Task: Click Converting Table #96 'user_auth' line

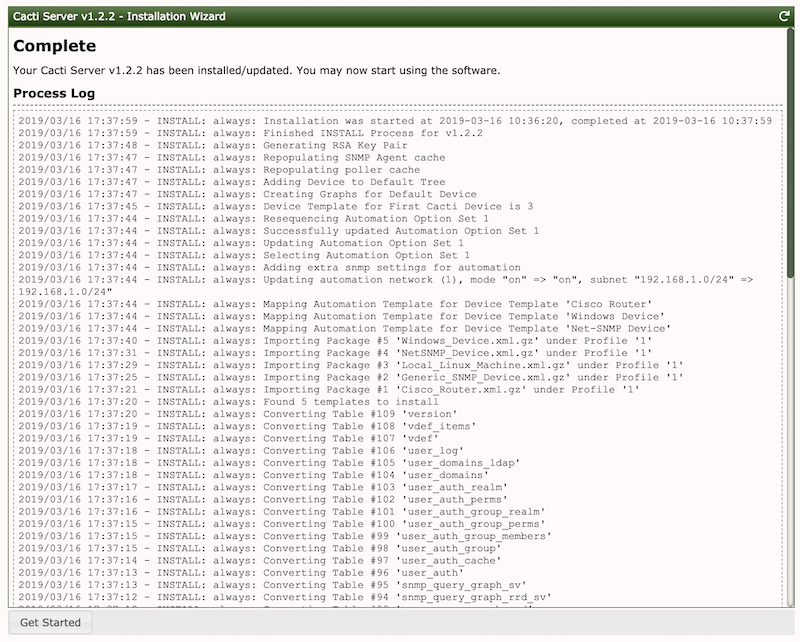Action: tap(241, 574)
